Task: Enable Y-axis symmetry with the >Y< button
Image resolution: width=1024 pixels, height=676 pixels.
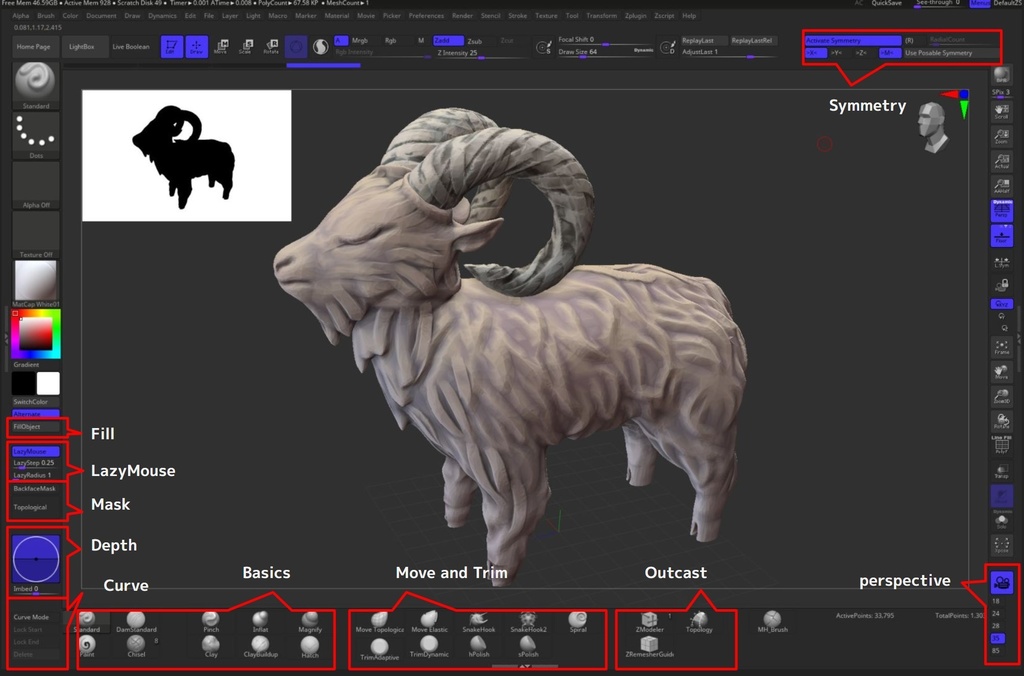Action: (835, 53)
